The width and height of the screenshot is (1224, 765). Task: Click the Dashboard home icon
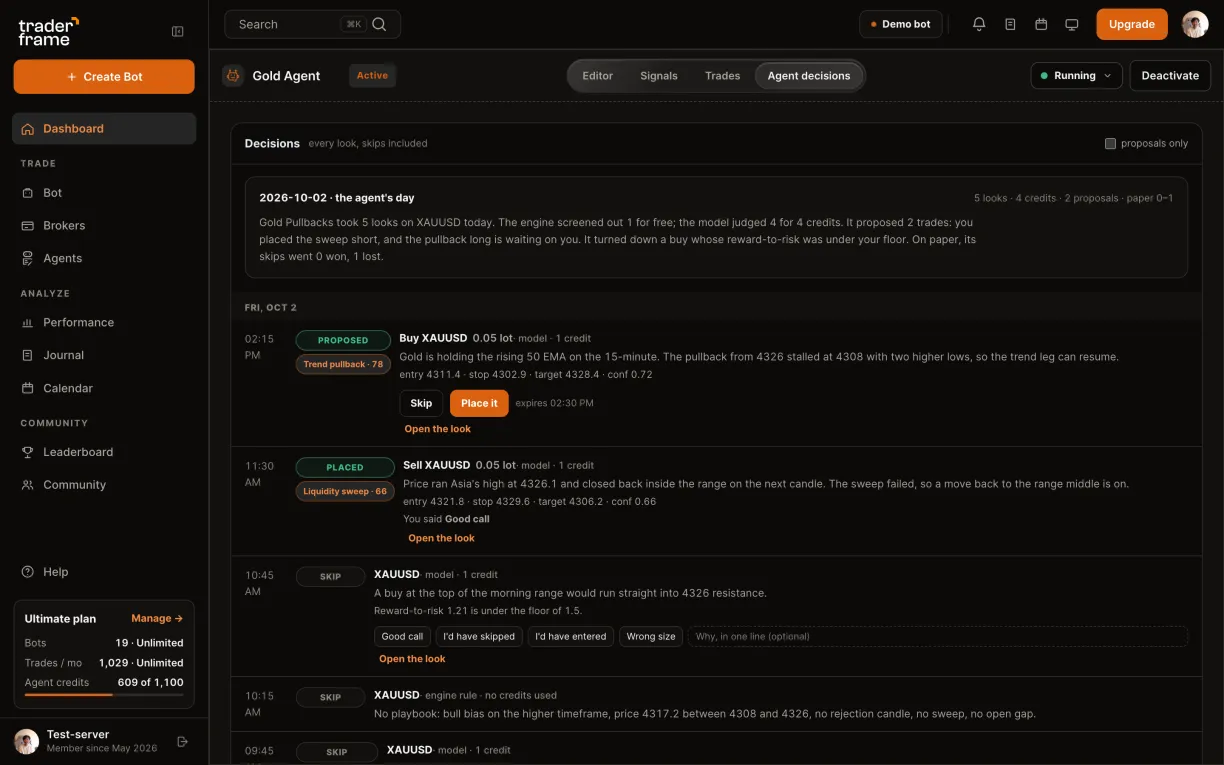[x=28, y=129]
